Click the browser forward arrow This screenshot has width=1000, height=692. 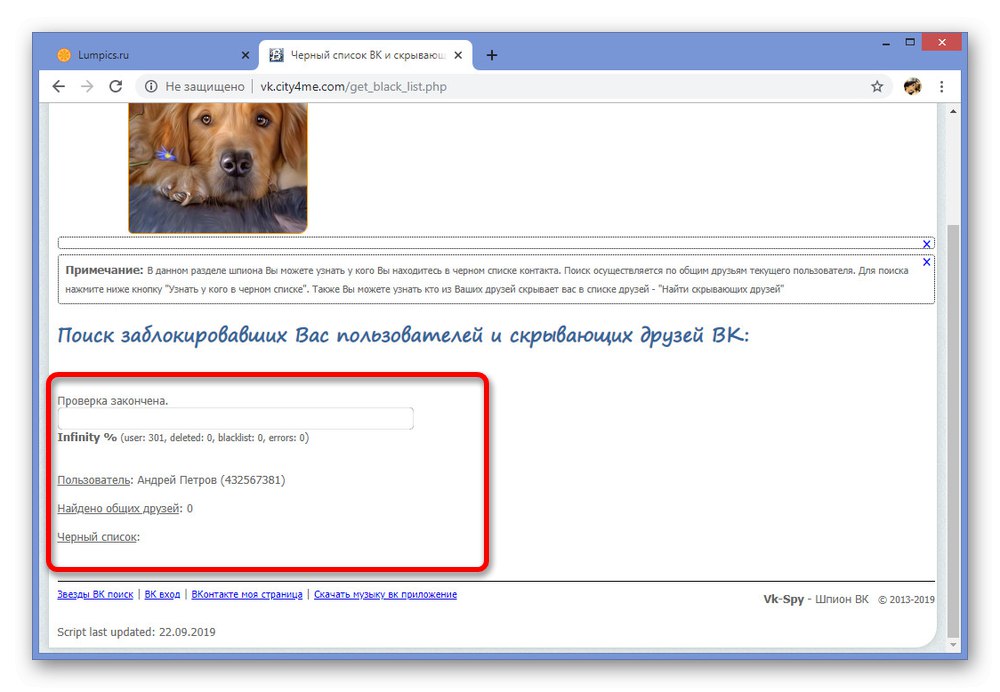(87, 86)
